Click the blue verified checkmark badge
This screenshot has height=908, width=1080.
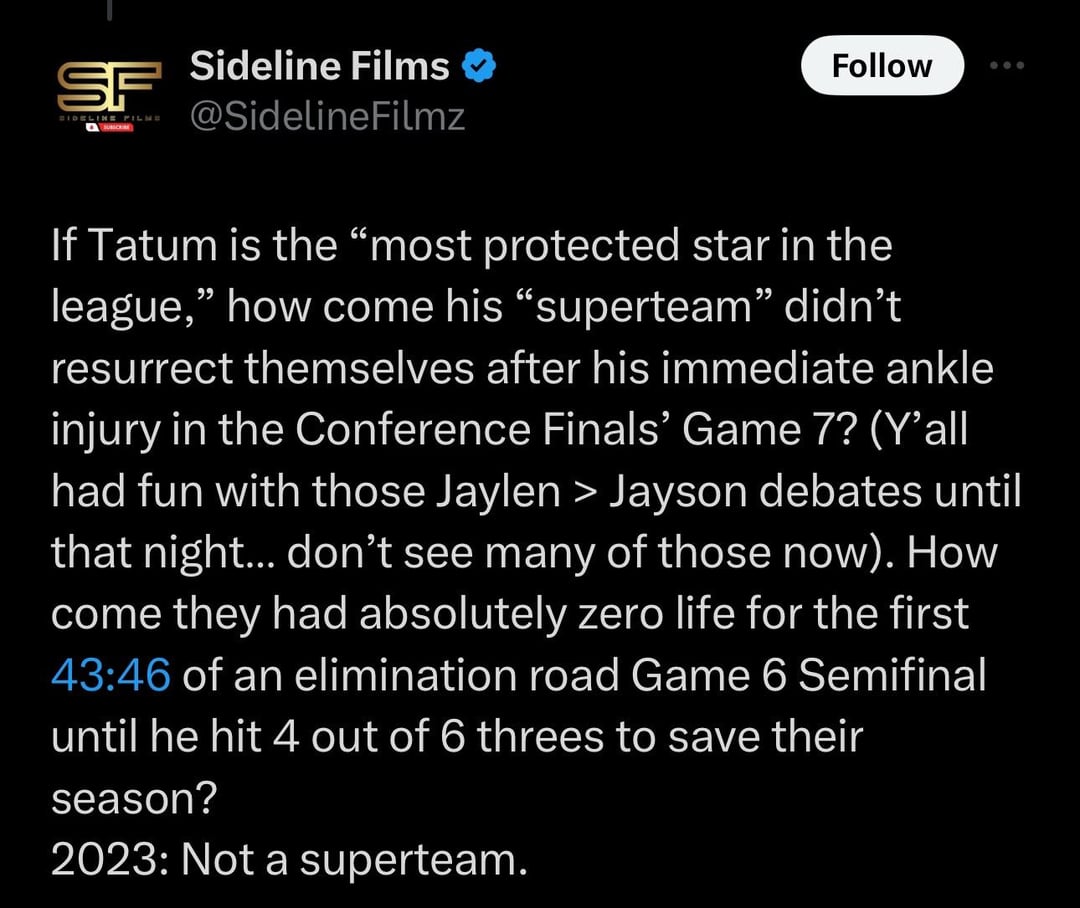[479, 67]
